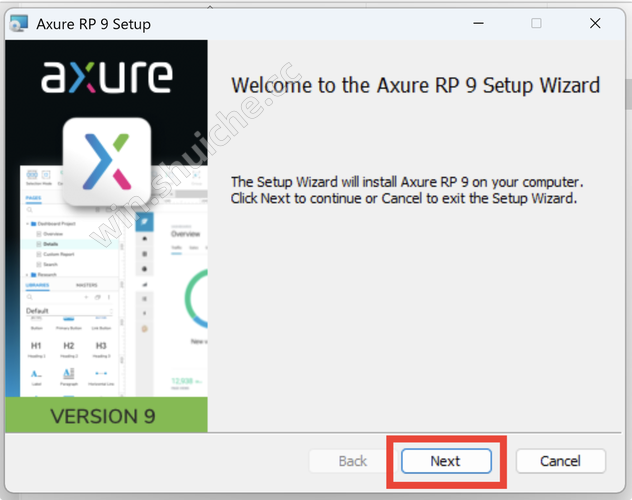The image size is (632, 500).
Task: Click the VERSION 9 green banner
Action: pos(106,415)
